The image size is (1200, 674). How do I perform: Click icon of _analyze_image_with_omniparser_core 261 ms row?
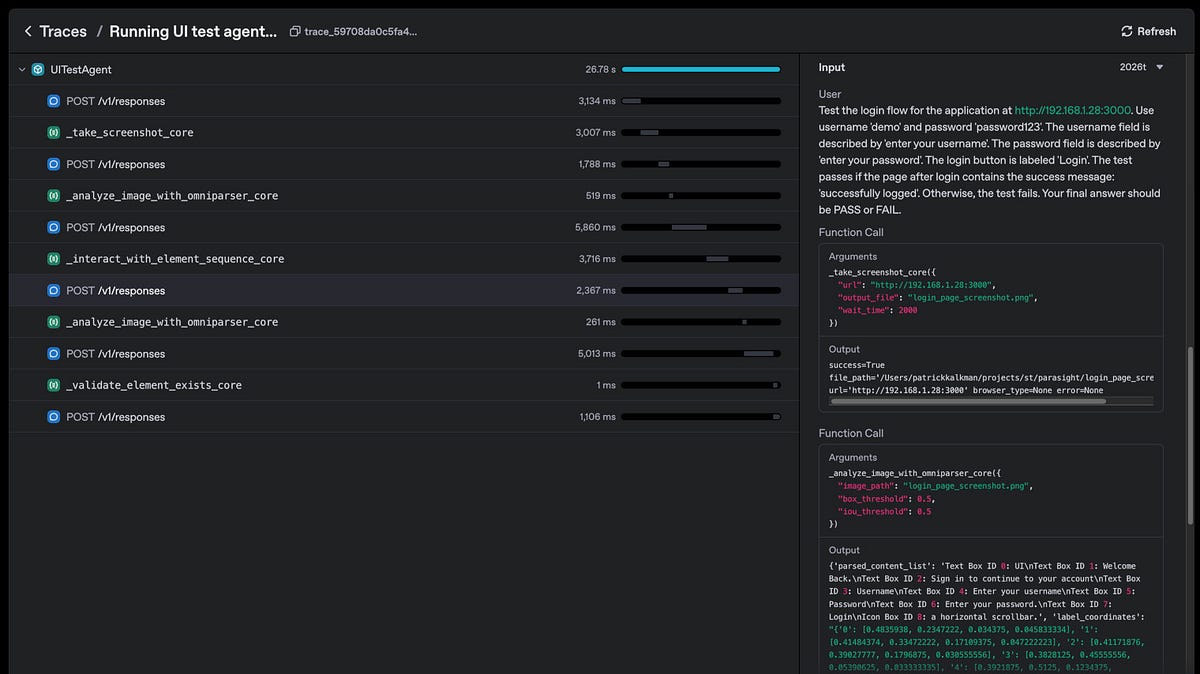click(53, 322)
